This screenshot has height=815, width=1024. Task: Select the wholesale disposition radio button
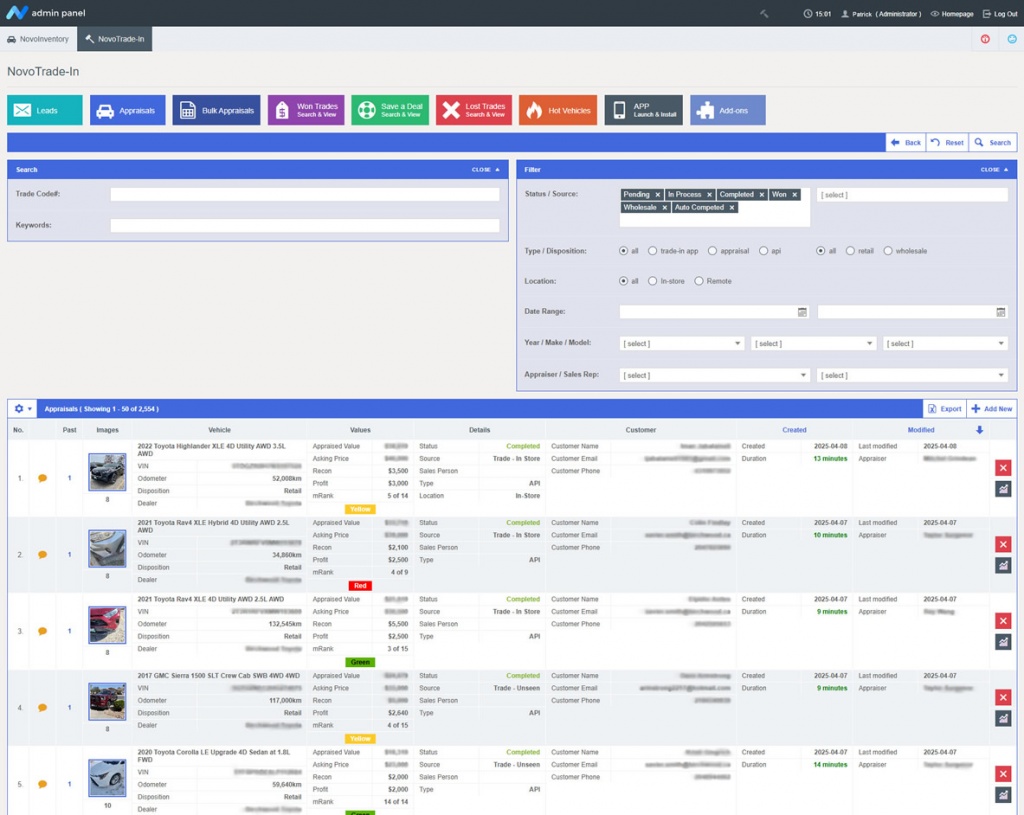pyautogui.click(x=888, y=251)
